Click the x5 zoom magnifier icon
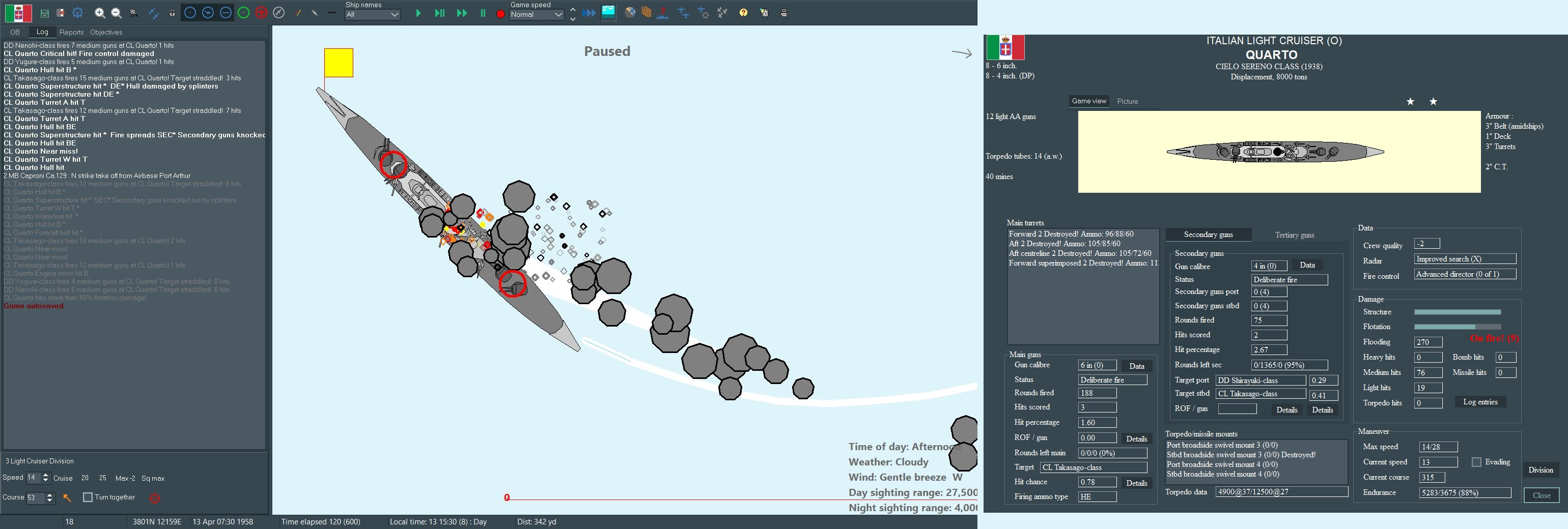 (x=134, y=13)
